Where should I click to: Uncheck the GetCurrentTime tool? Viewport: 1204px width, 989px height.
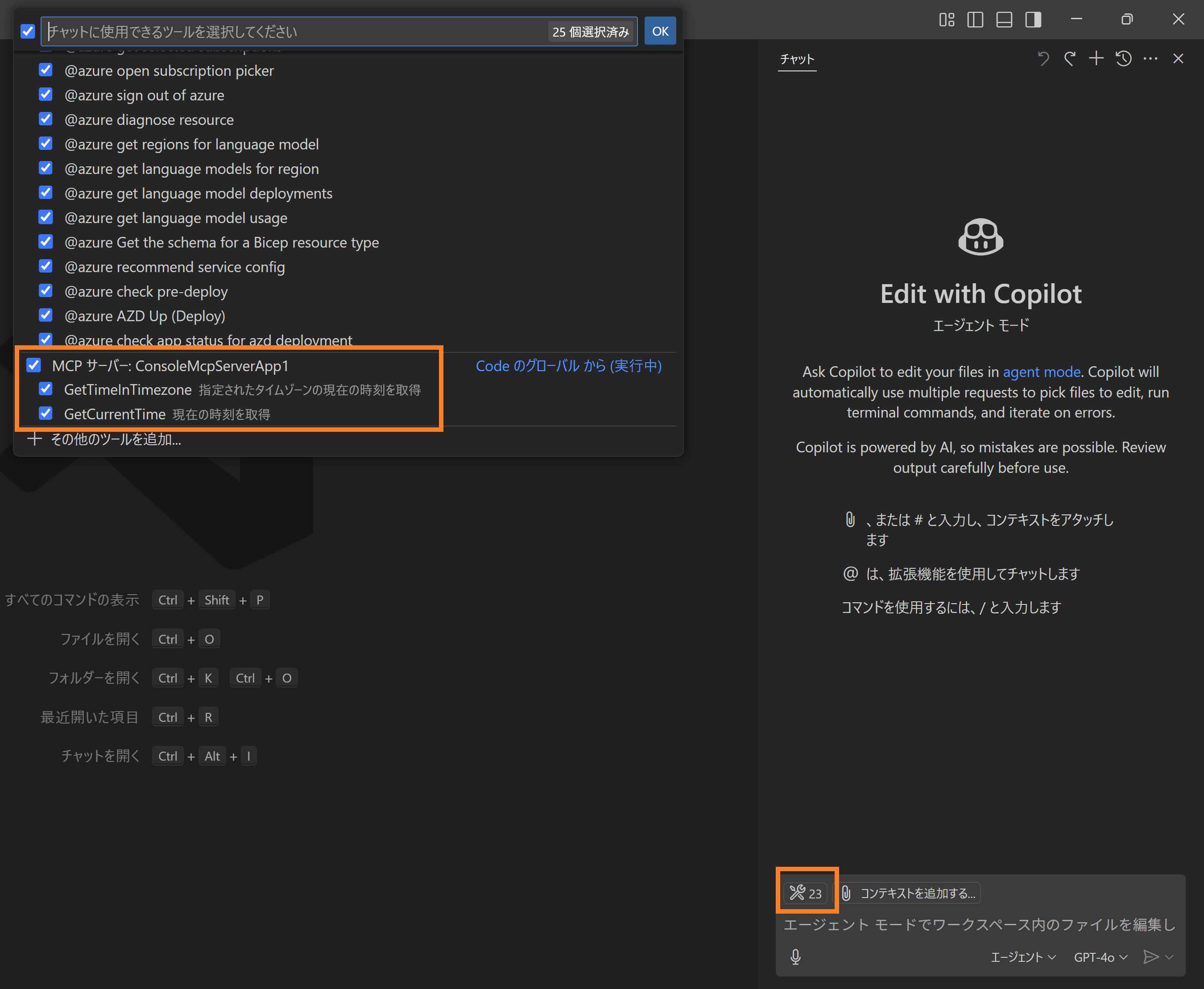pyautogui.click(x=46, y=414)
